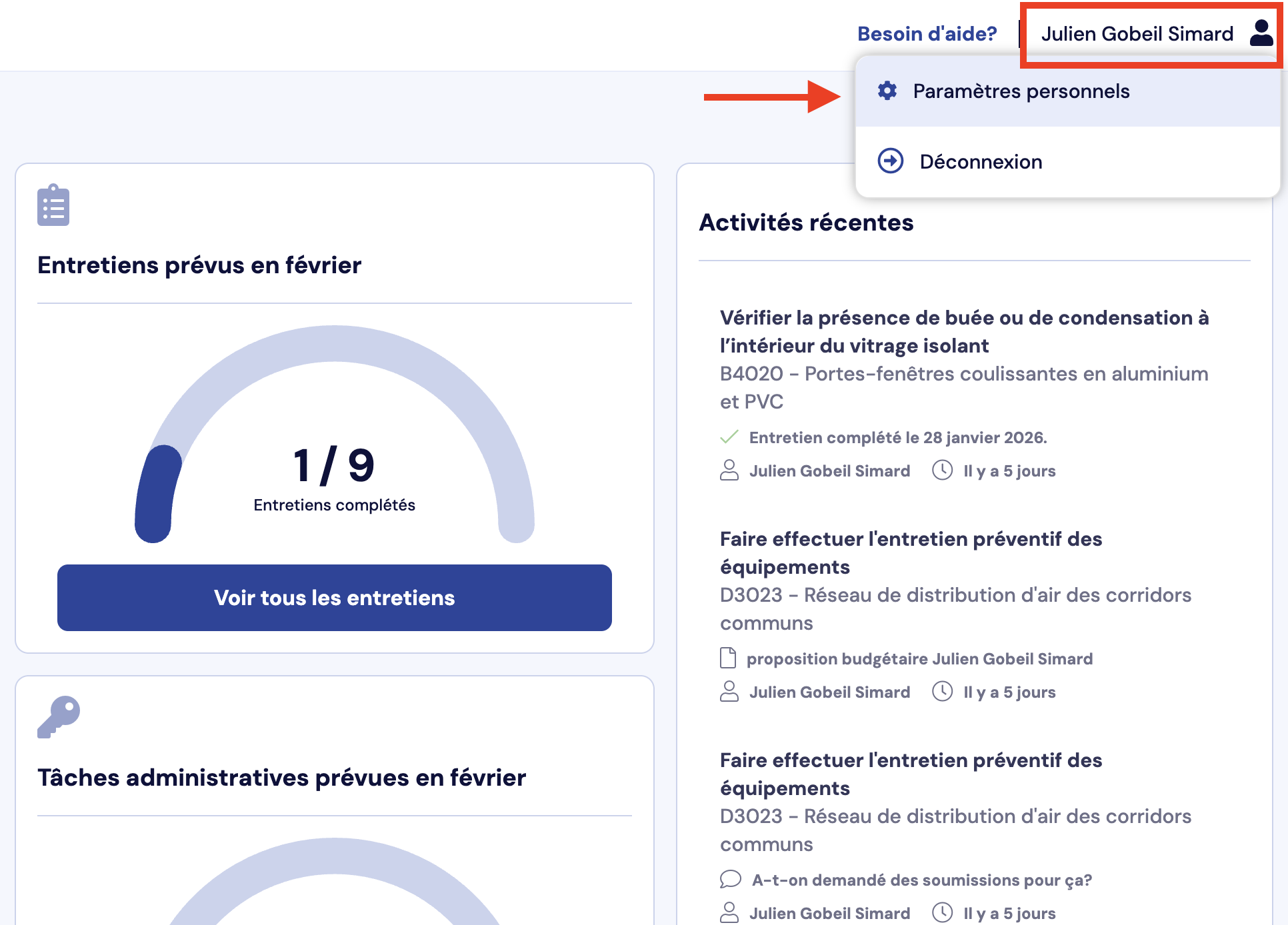Open the Julien Gobeil Simard user dropdown
Screen dimensions: 1288x925
click(x=1137, y=34)
